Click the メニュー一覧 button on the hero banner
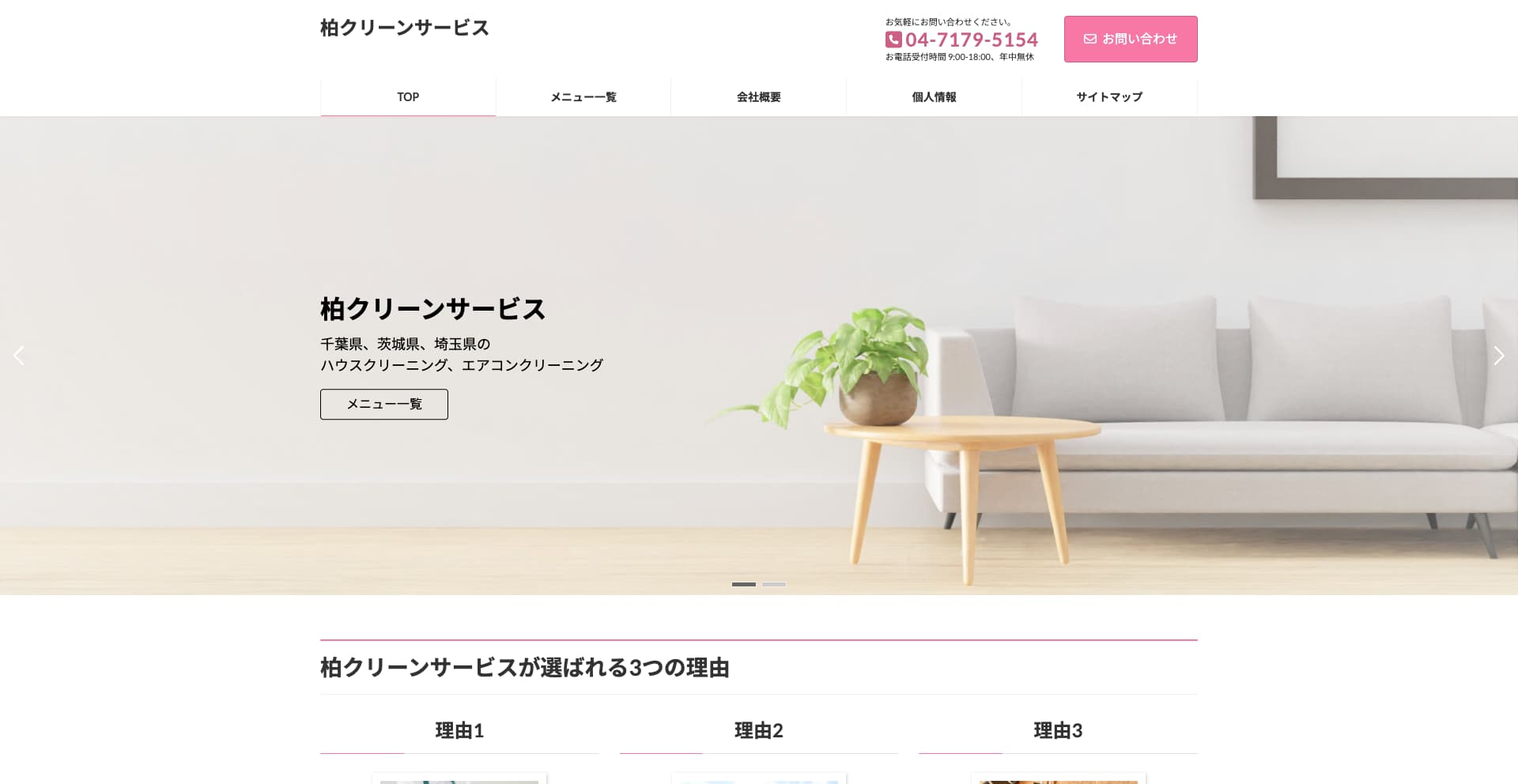Screen dimensions: 1518x784 [x=384, y=404]
